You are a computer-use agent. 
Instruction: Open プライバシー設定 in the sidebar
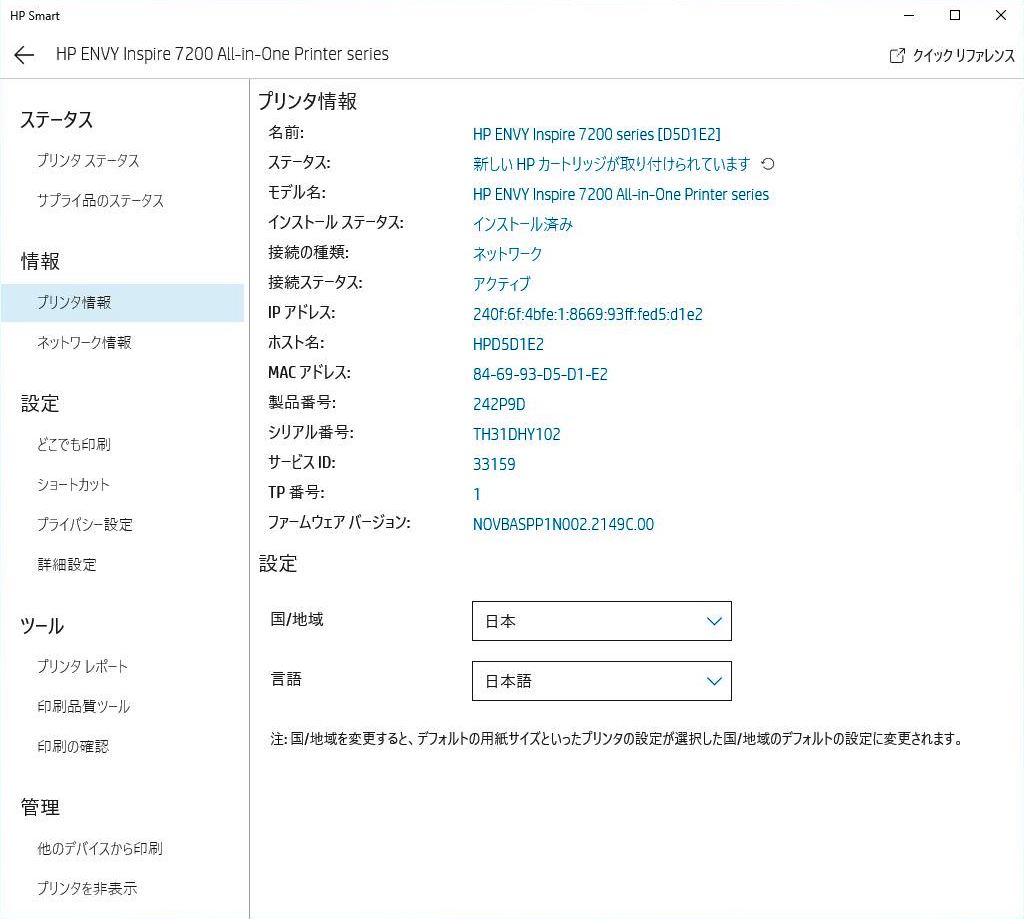tap(84, 524)
